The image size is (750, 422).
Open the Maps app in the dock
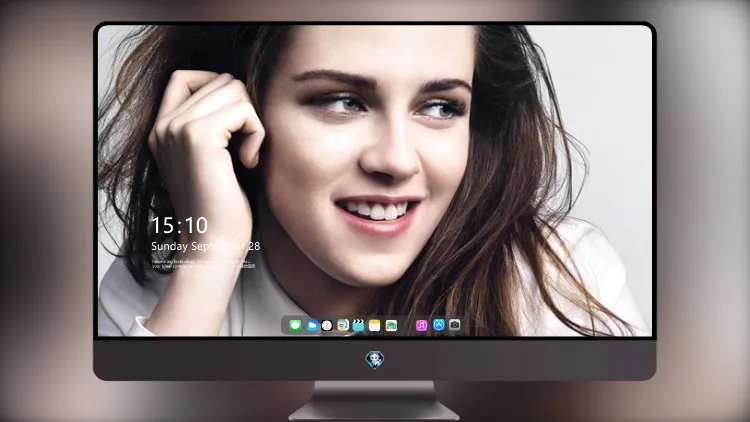343,326
